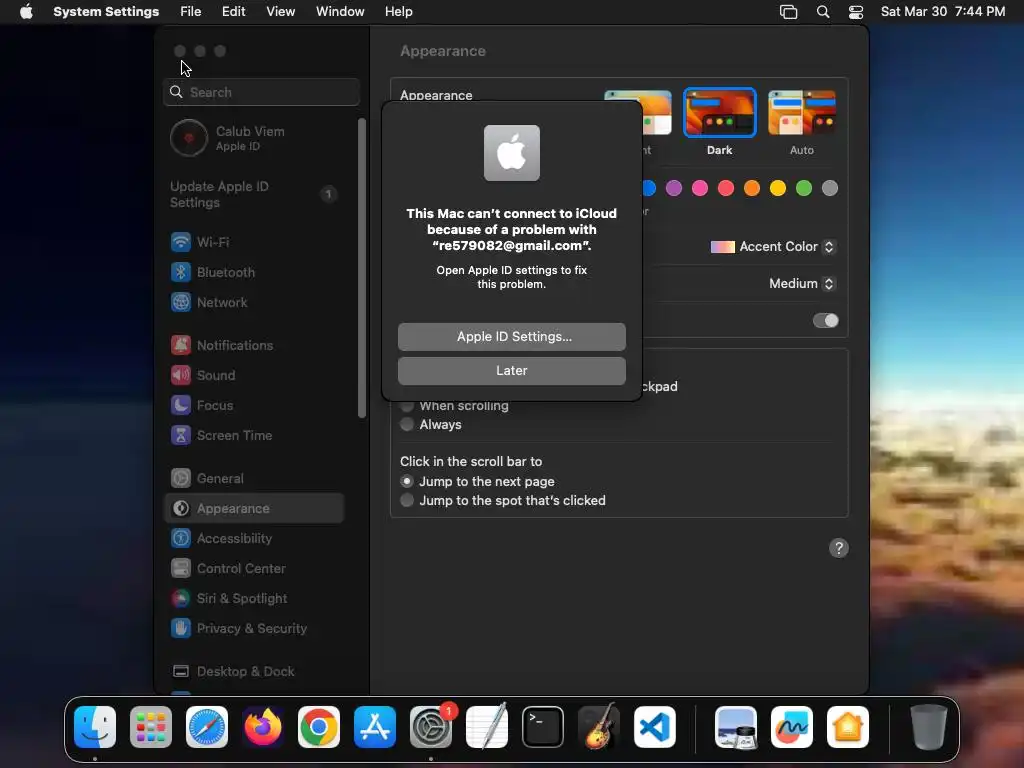Screen dimensions: 1024x768
Task: Open the View menu
Action: pos(281,12)
